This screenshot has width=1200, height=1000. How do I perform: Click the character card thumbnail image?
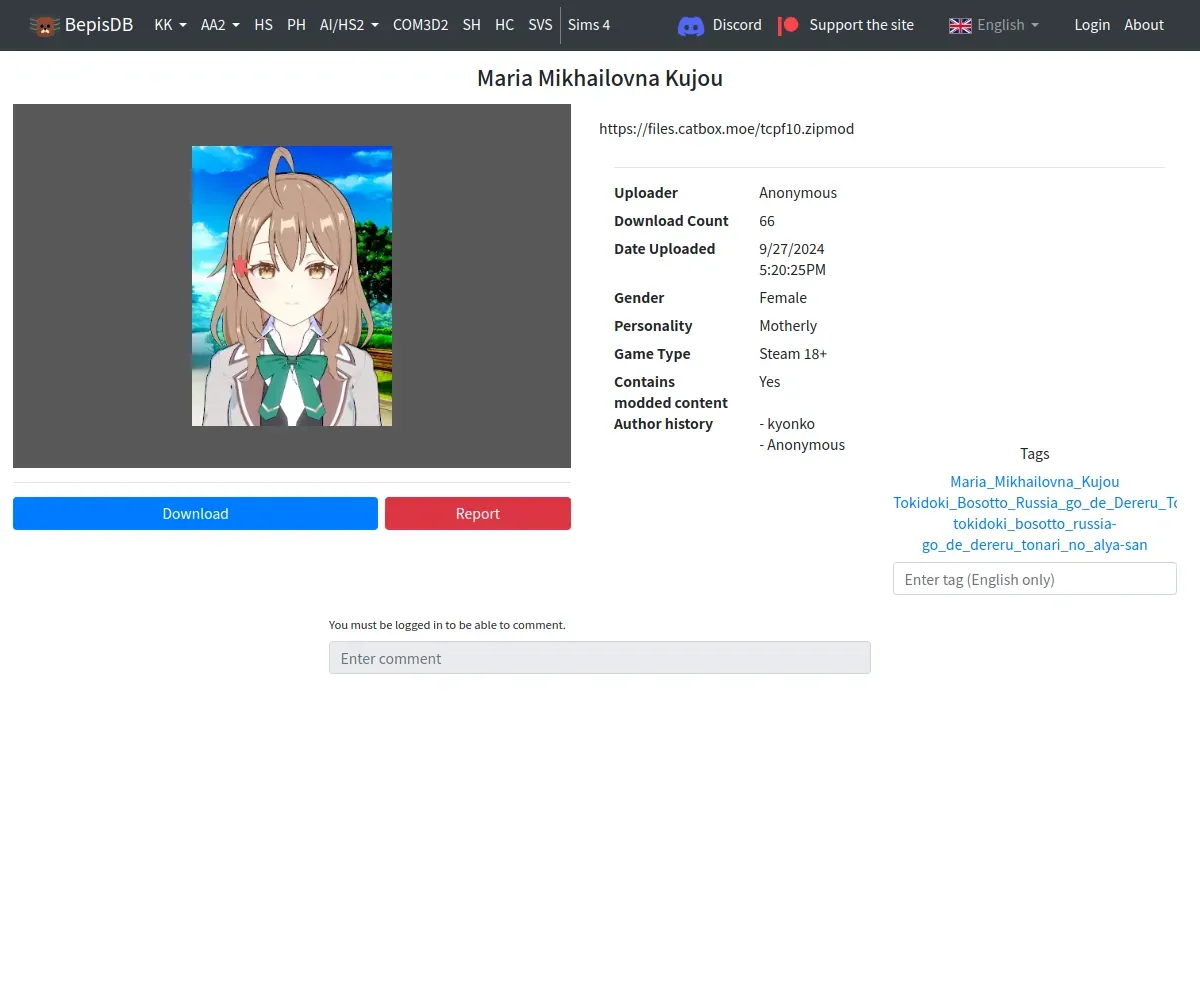[x=292, y=286]
